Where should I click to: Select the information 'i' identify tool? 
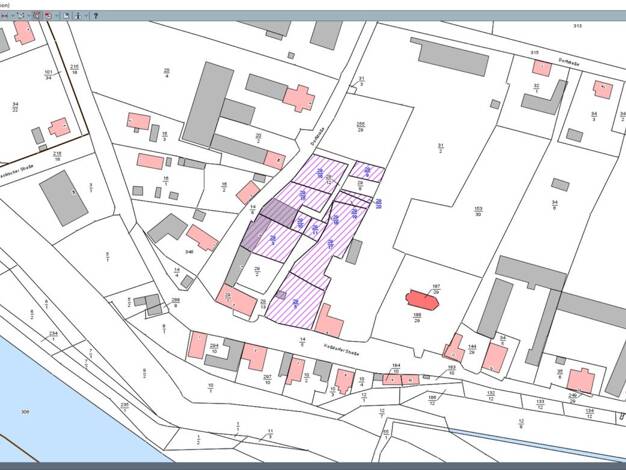click(79, 16)
